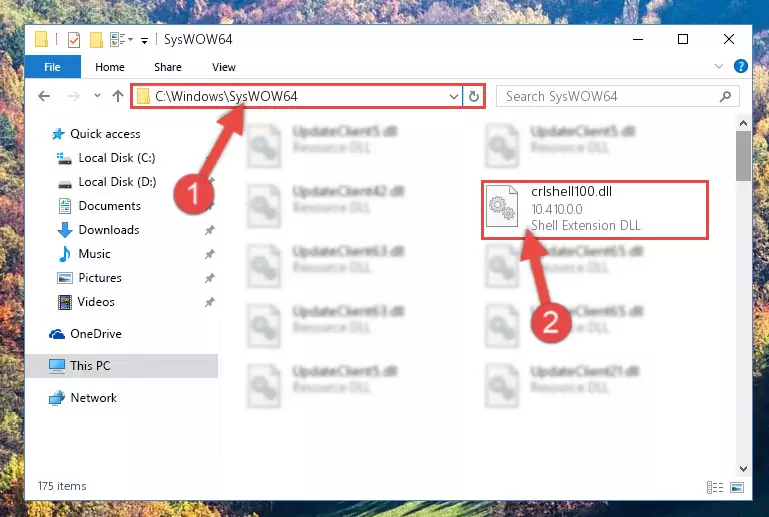Click the vertical scrollbar thumb
Image resolution: width=769 pixels, height=517 pixels.
pyautogui.click(x=743, y=156)
